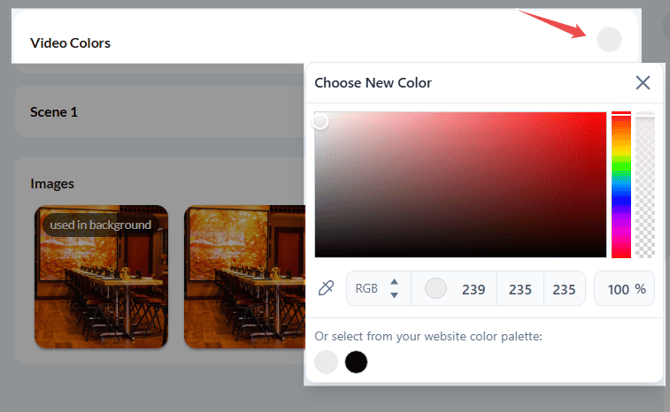The width and height of the screenshot is (670, 412).
Task: Increase color mode with up arrow
Action: point(394,282)
